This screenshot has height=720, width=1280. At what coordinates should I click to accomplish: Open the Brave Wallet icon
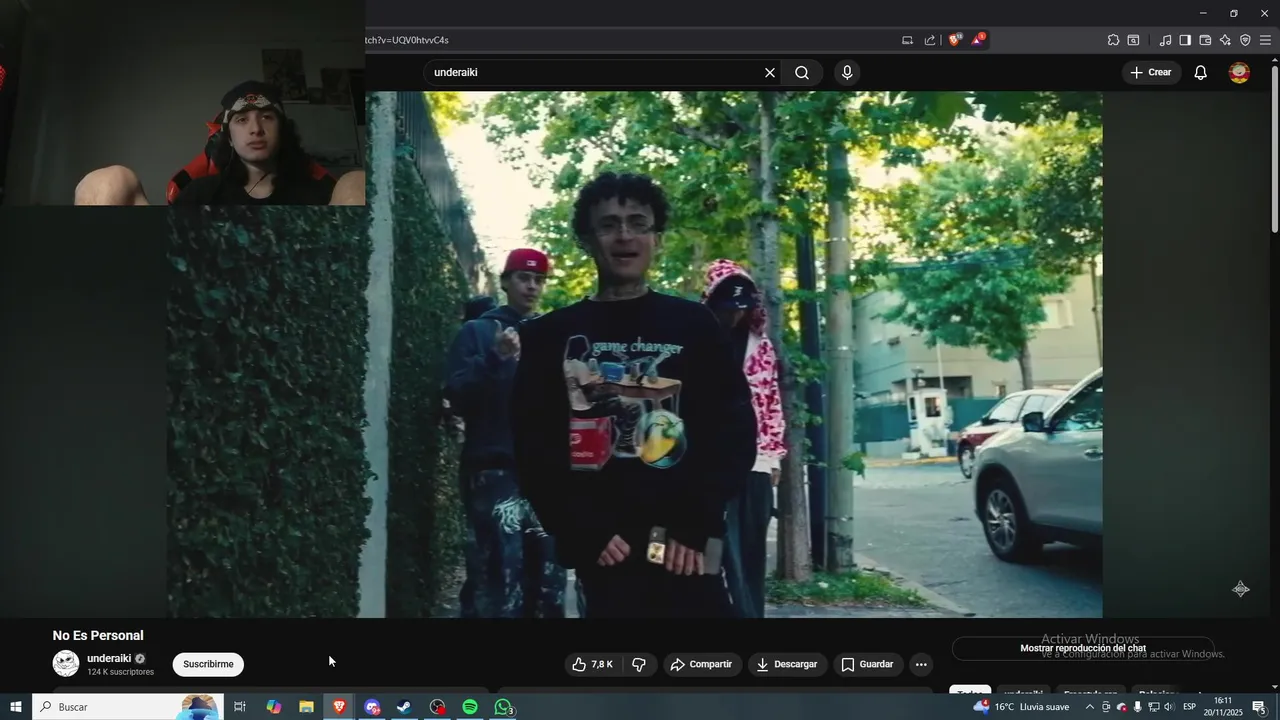tap(1205, 40)
